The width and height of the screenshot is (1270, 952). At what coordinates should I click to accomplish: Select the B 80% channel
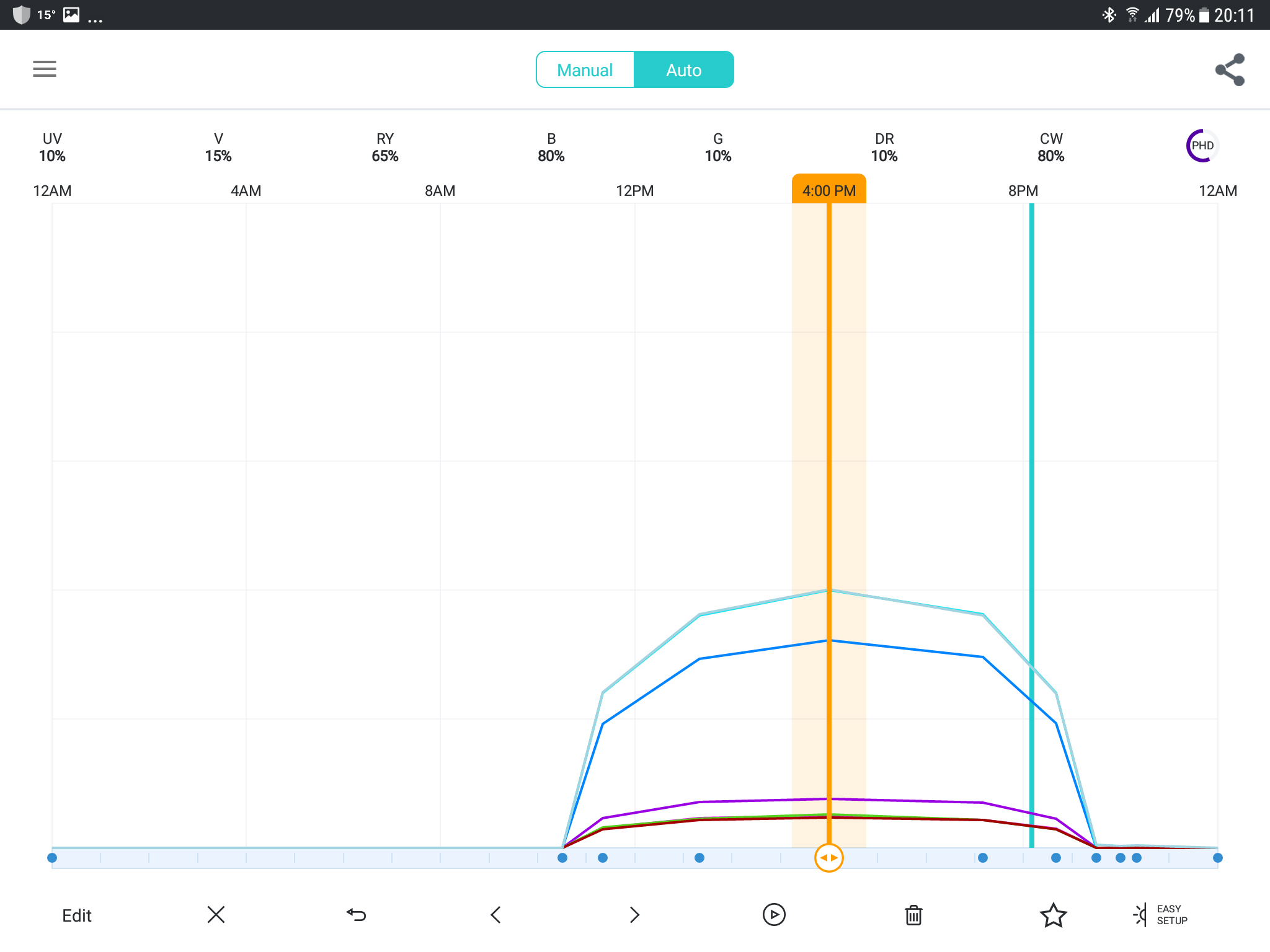tap(551, 148)
